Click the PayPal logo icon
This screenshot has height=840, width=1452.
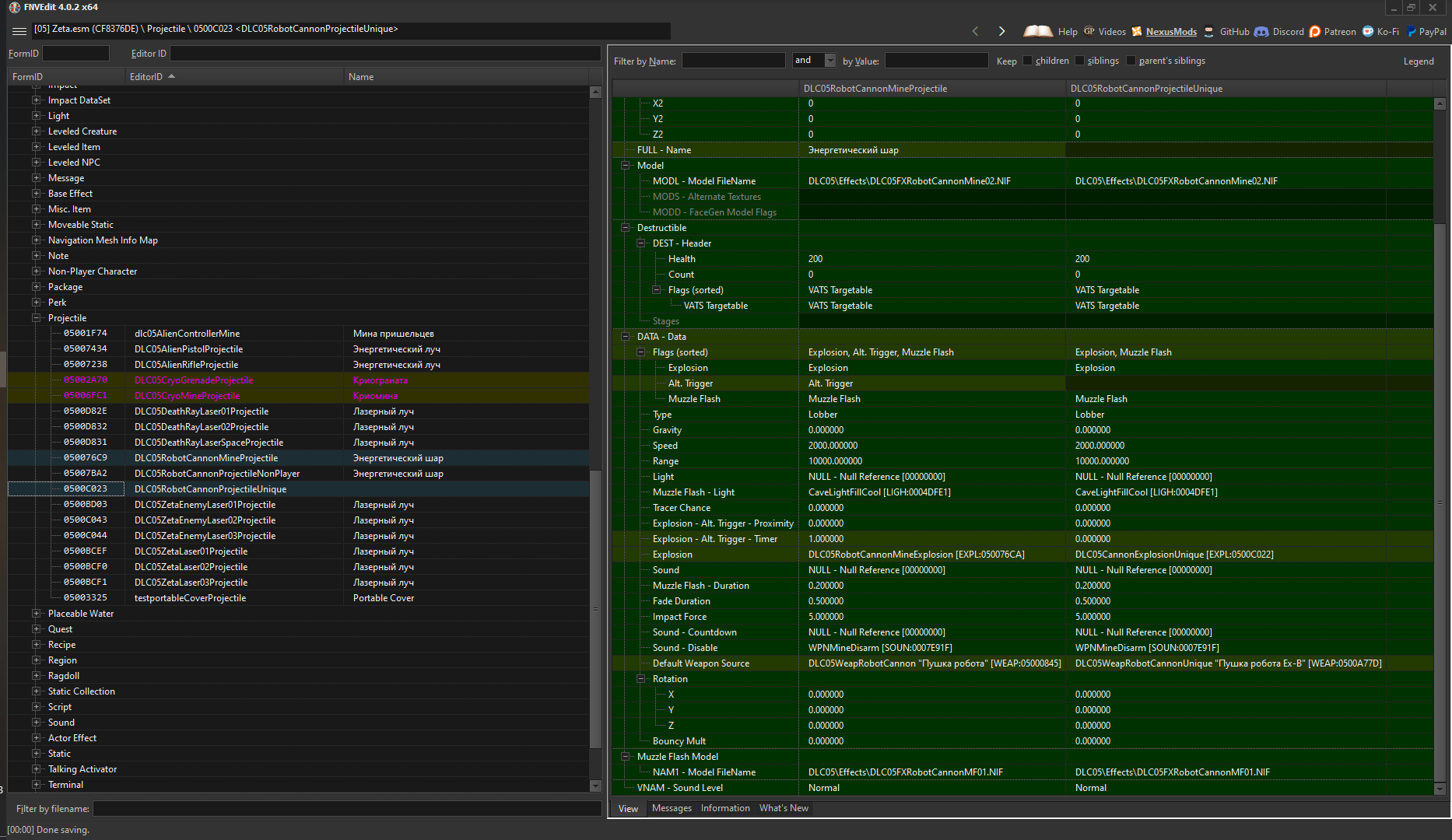[x=1412, y=32]
